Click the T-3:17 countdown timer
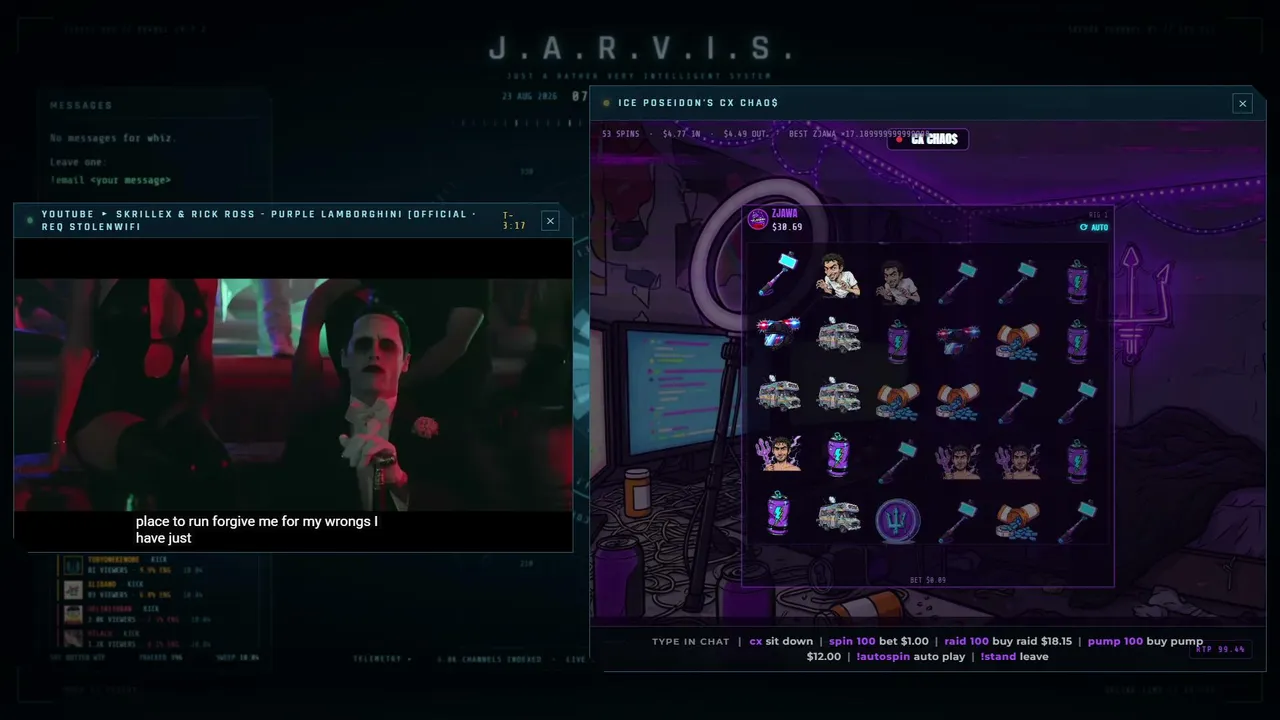This screenshot has height=720, width=1280. (x=514, y=220)
